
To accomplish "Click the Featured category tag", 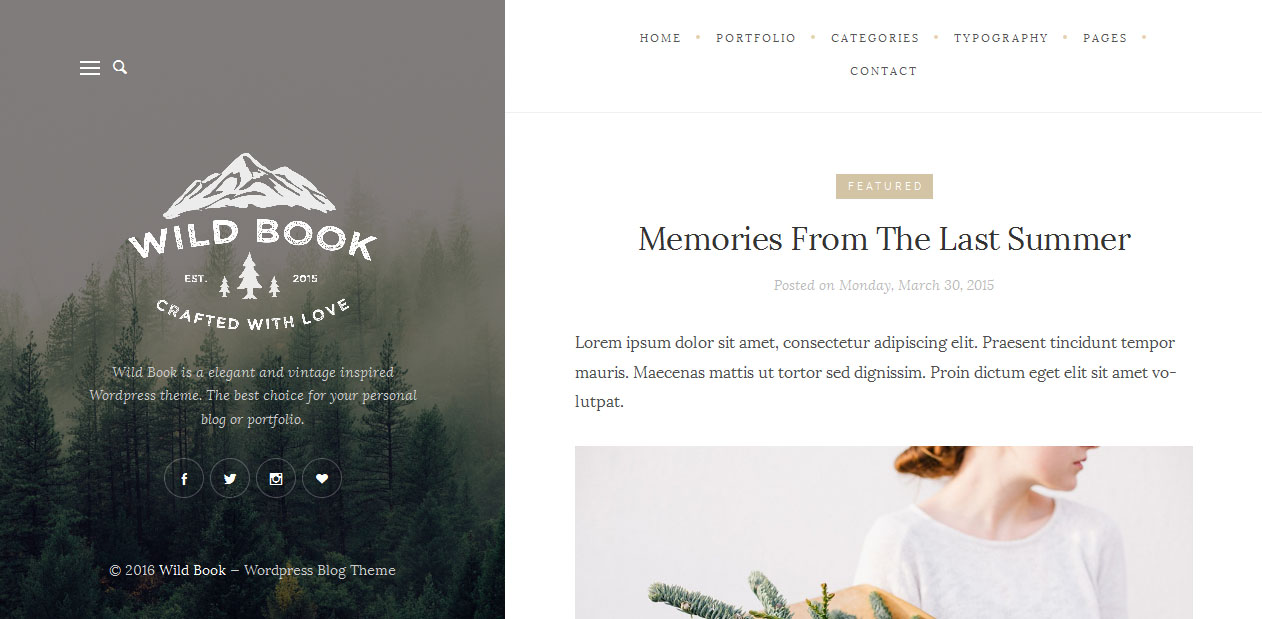I will (884, 186).
